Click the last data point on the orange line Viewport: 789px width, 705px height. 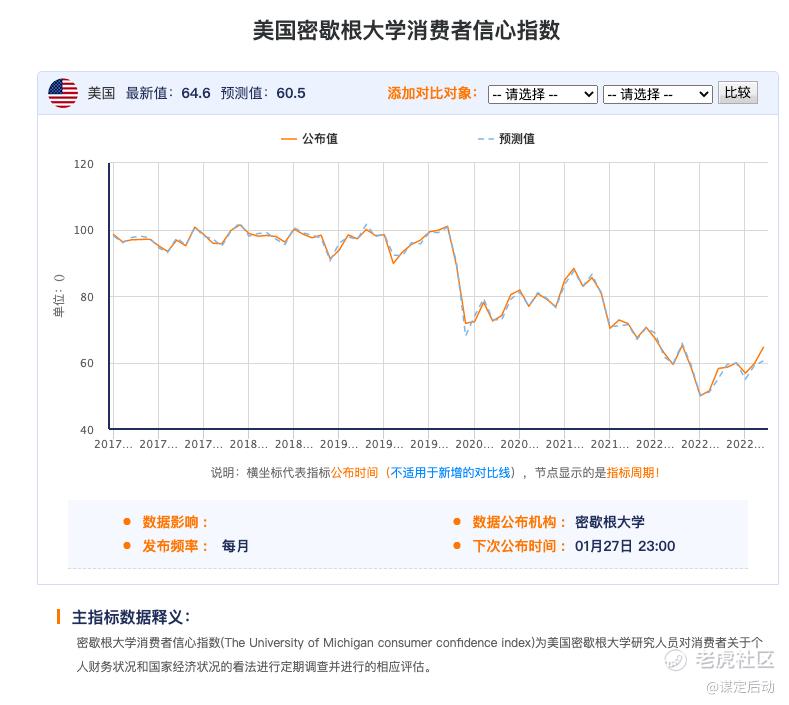(763, 347)
